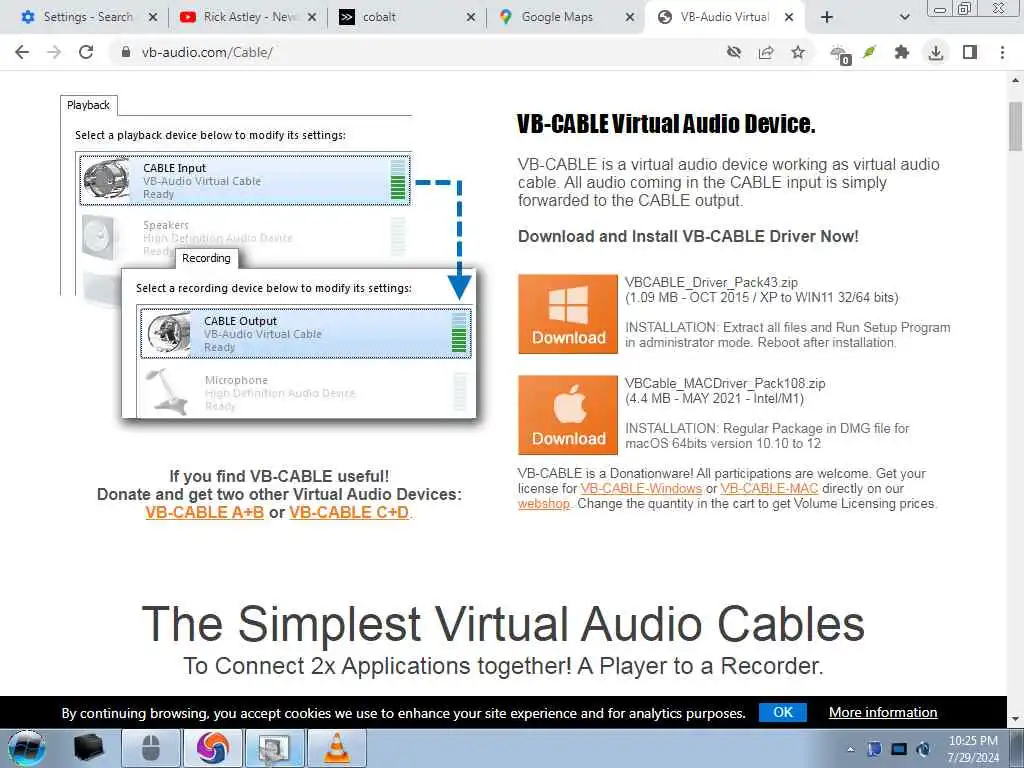Share this page via share icon

766,52
